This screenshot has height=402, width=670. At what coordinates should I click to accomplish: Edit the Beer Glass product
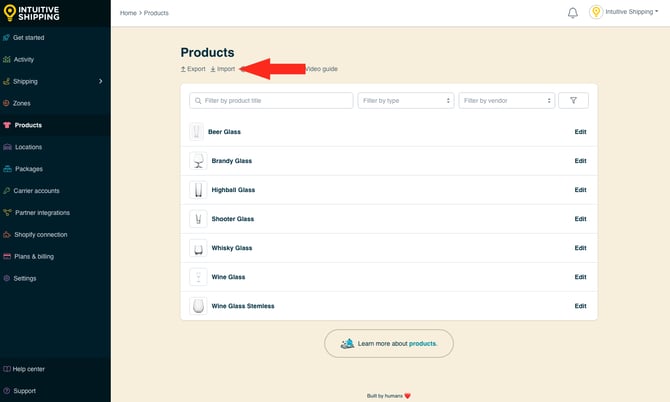[x=580, y=132]
